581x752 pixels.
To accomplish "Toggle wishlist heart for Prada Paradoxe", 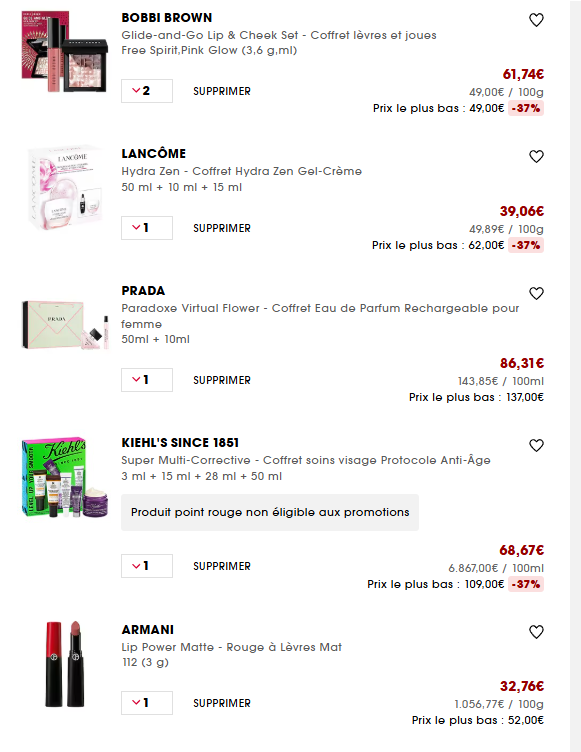I will [536, 294].
